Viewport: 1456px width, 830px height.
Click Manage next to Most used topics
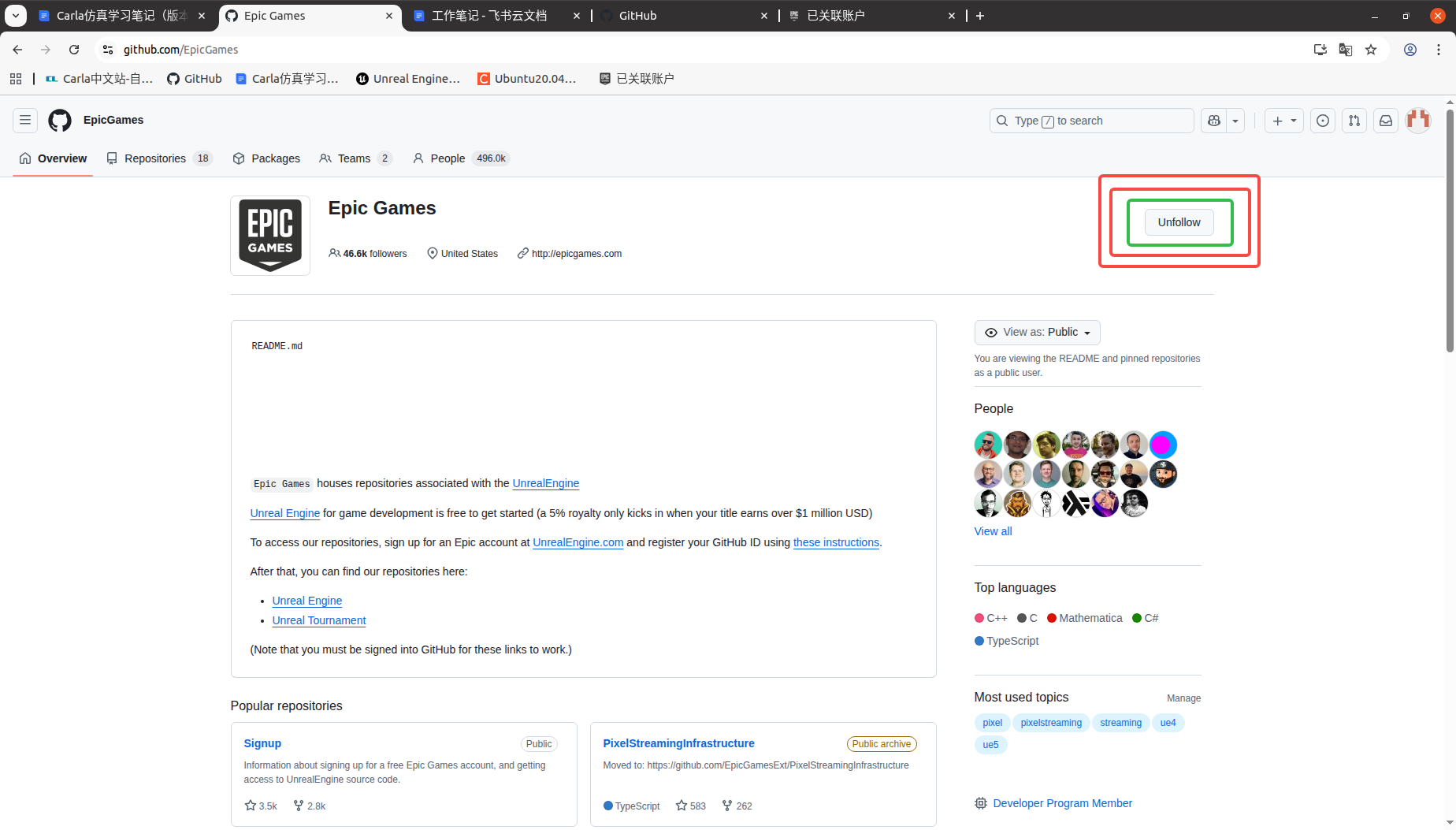tap(1184, 698)
